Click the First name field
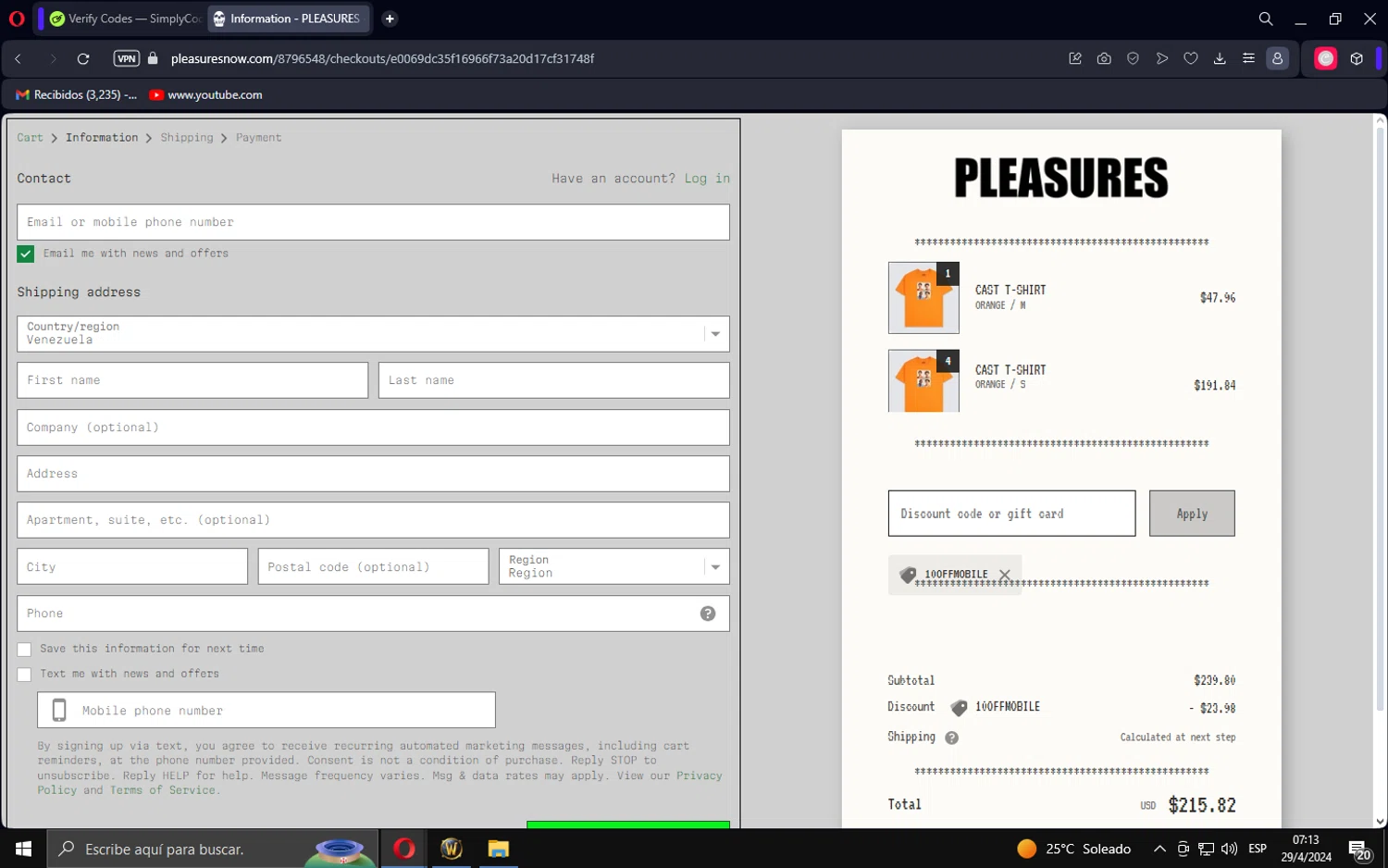This screenshot has height=868, width=1388. (x=192, y=380)
